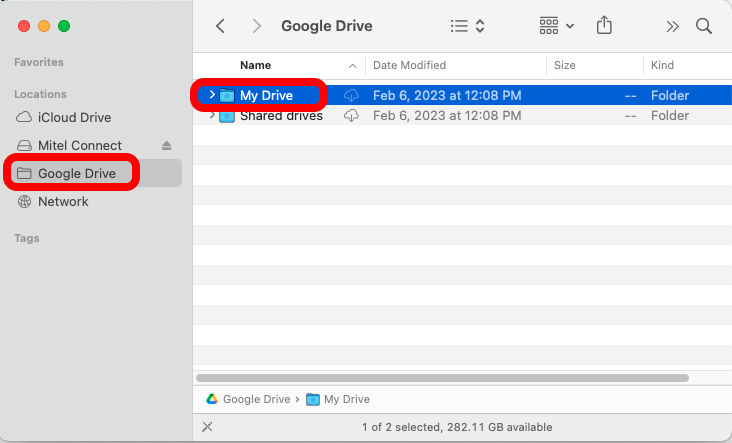Open the group-by grid dropdown
The width and height of the screenshot is (732, 443).
556,26
